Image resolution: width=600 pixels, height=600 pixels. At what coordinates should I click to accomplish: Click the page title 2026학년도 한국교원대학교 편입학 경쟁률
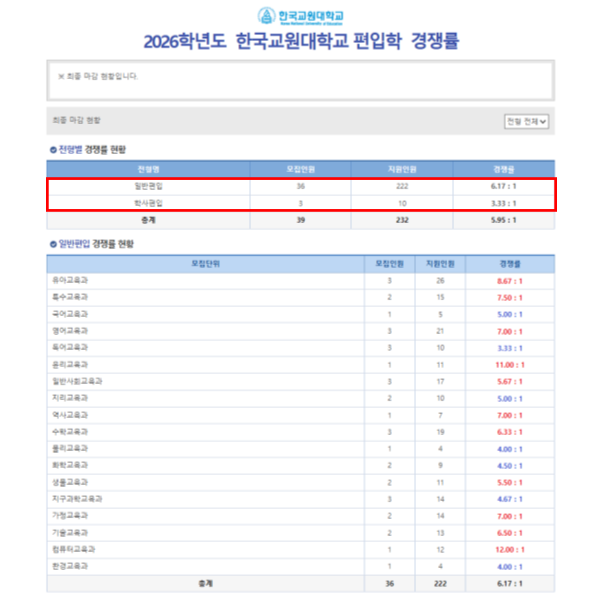pyautogui.click(x=301, y=41)
